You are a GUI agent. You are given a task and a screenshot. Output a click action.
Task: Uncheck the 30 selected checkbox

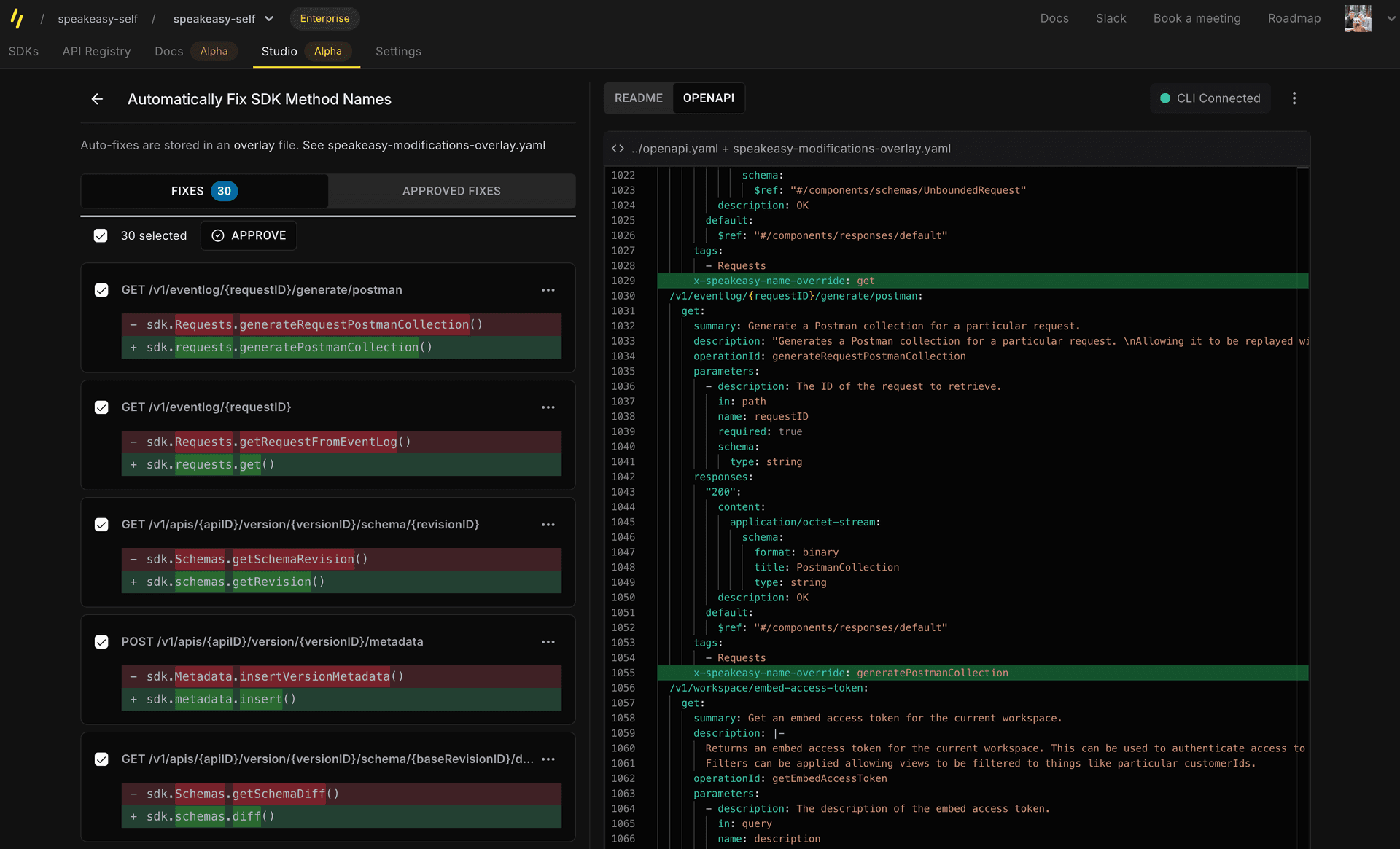[x=101, y=235]
